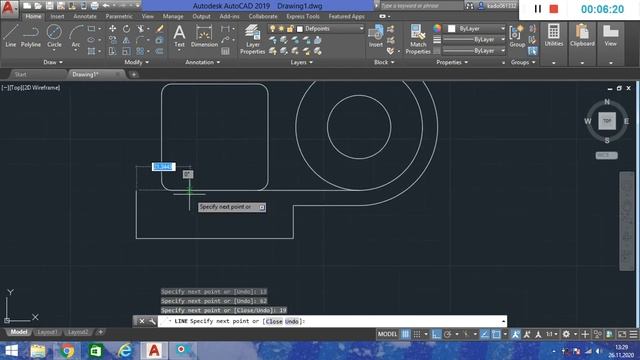
Task: Click the MODEL space button
Action: 387,334
